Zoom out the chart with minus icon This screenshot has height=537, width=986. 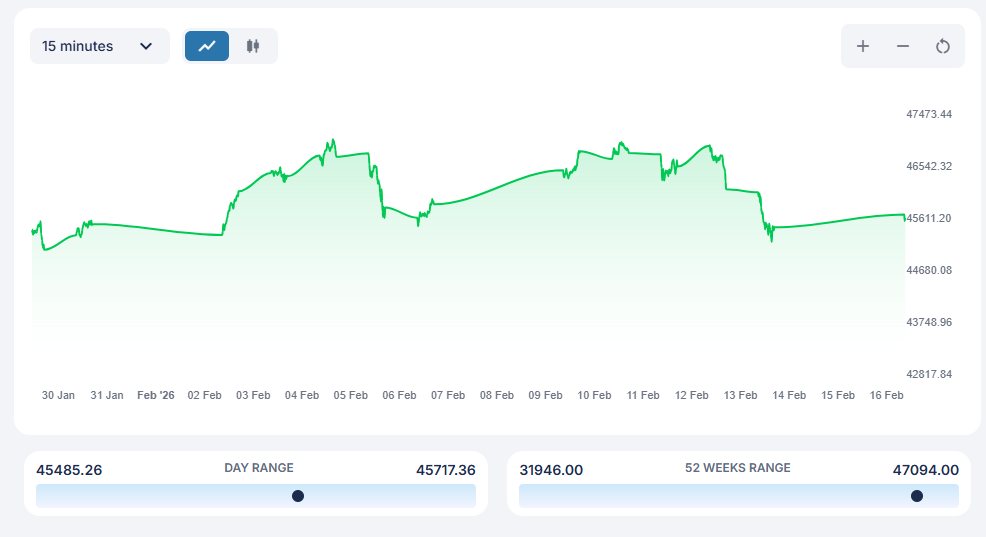pos(903,46)
